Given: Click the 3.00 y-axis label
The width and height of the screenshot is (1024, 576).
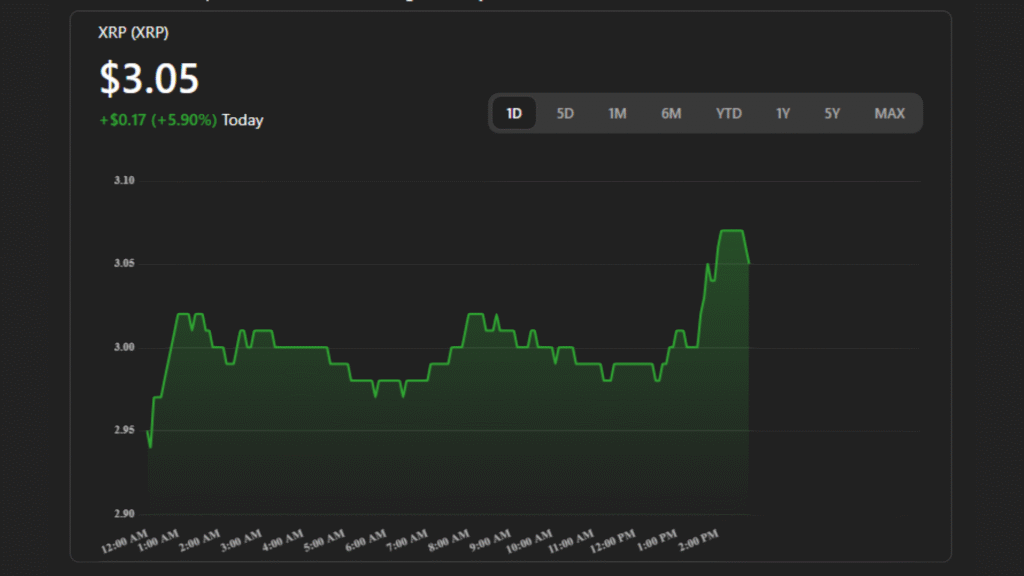Looking at the screenshot, I should coord(124,347).
